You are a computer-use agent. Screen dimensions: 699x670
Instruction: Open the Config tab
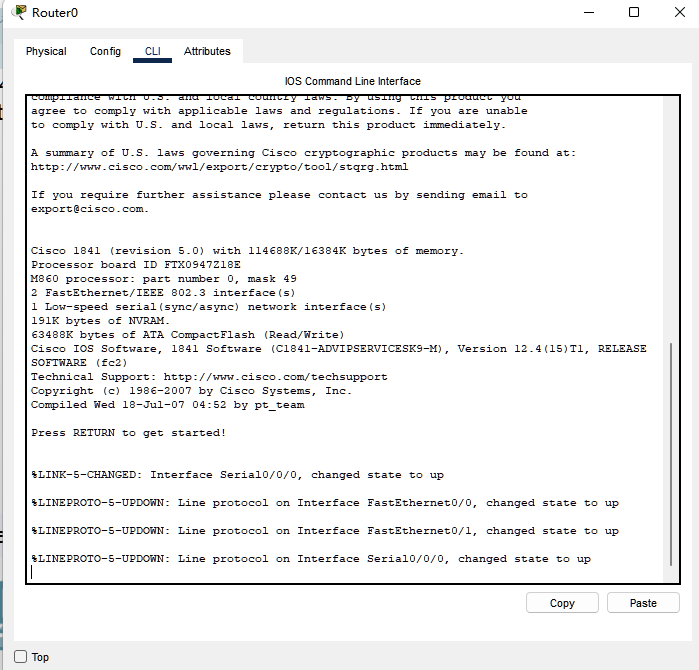coord(105,51)
